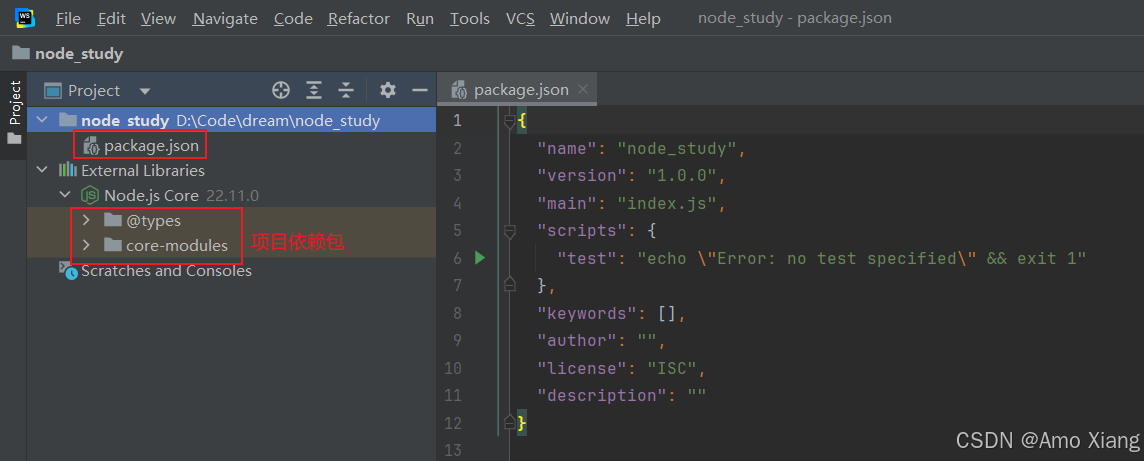Expand the @types folder
The height and width of the screenshot is (461, 1144).
(x=86, y=220)
